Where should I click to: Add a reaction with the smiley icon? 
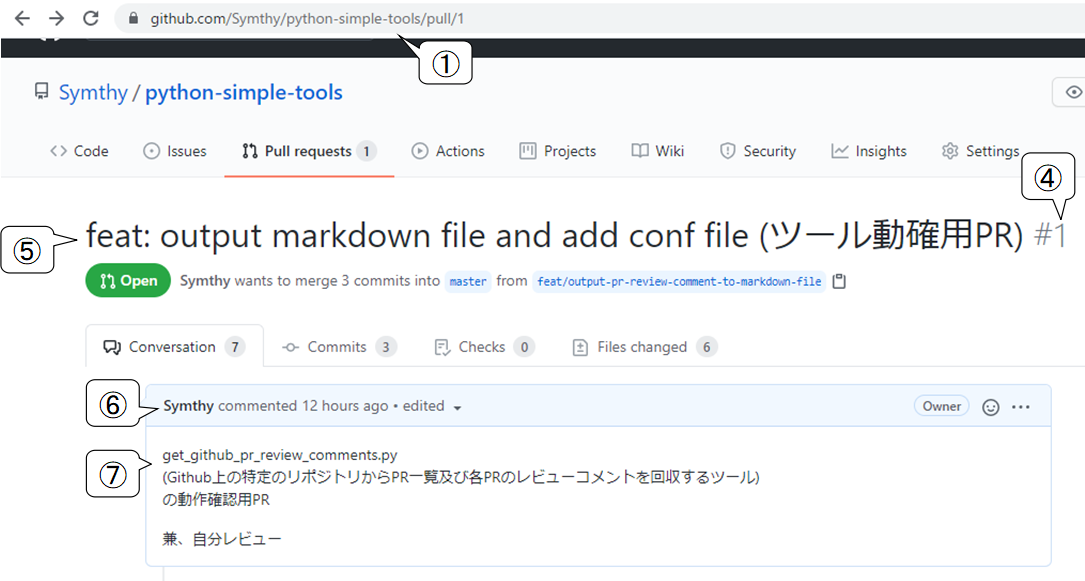991,407
